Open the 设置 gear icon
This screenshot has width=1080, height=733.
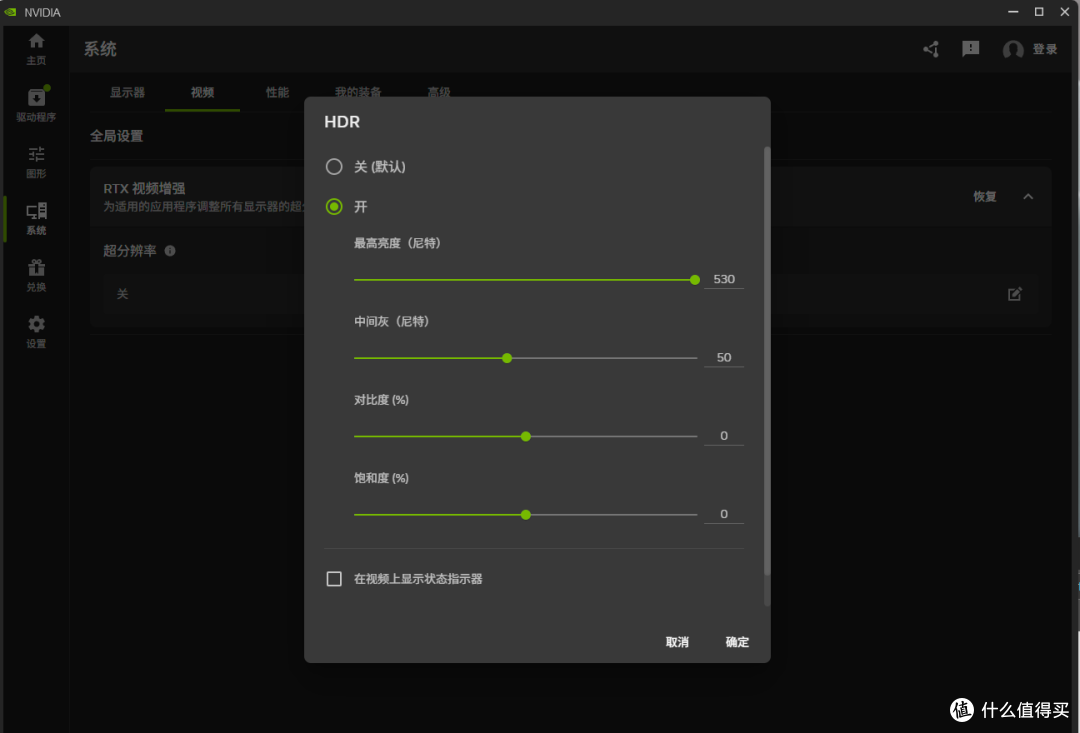point(37,324)
